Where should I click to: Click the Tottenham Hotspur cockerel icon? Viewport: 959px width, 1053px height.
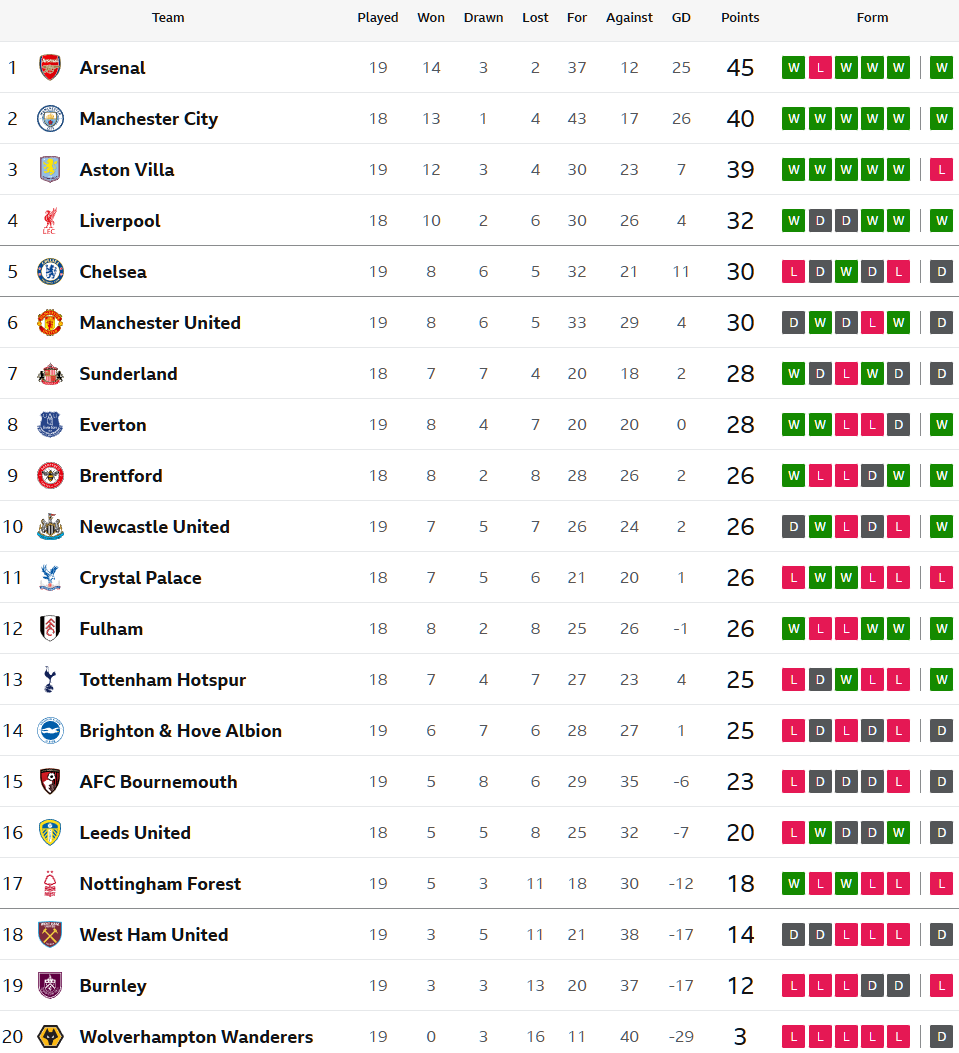click(50, 680)
